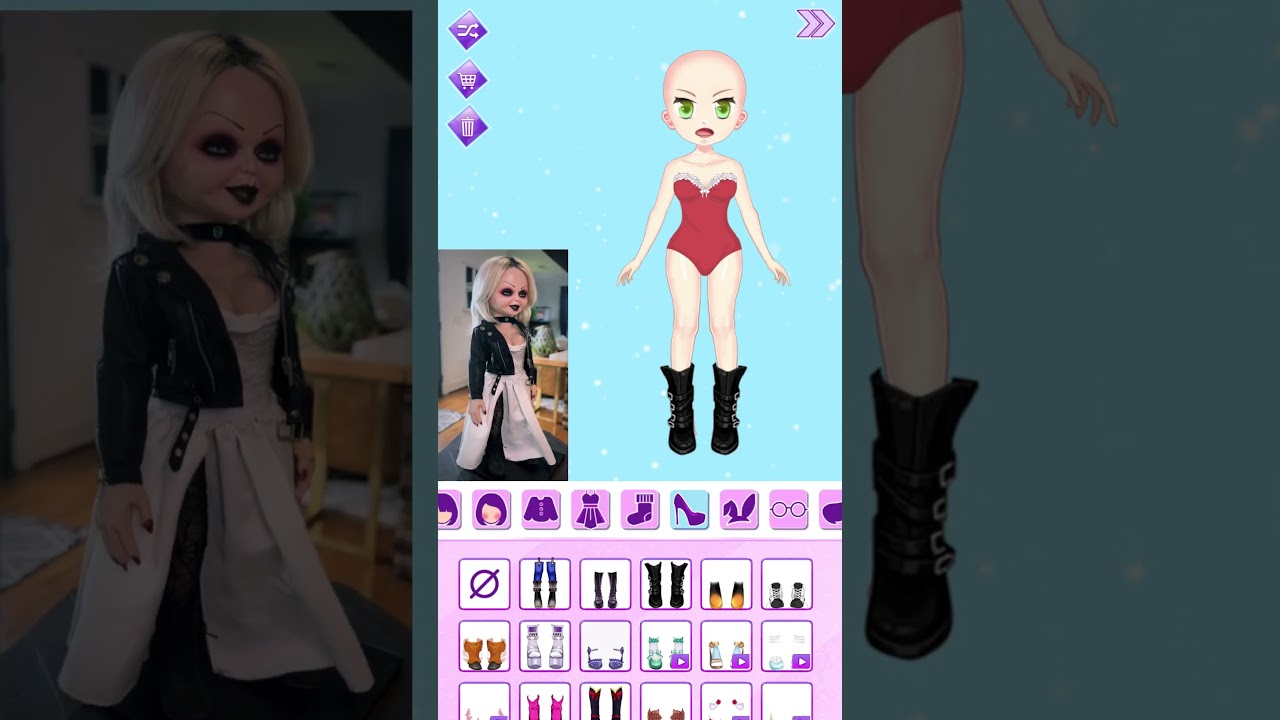Switch to the face blush category tab

[491, 510]
